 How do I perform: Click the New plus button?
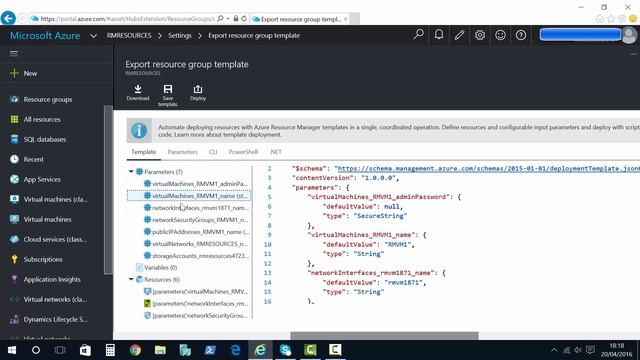pos(24,73)
